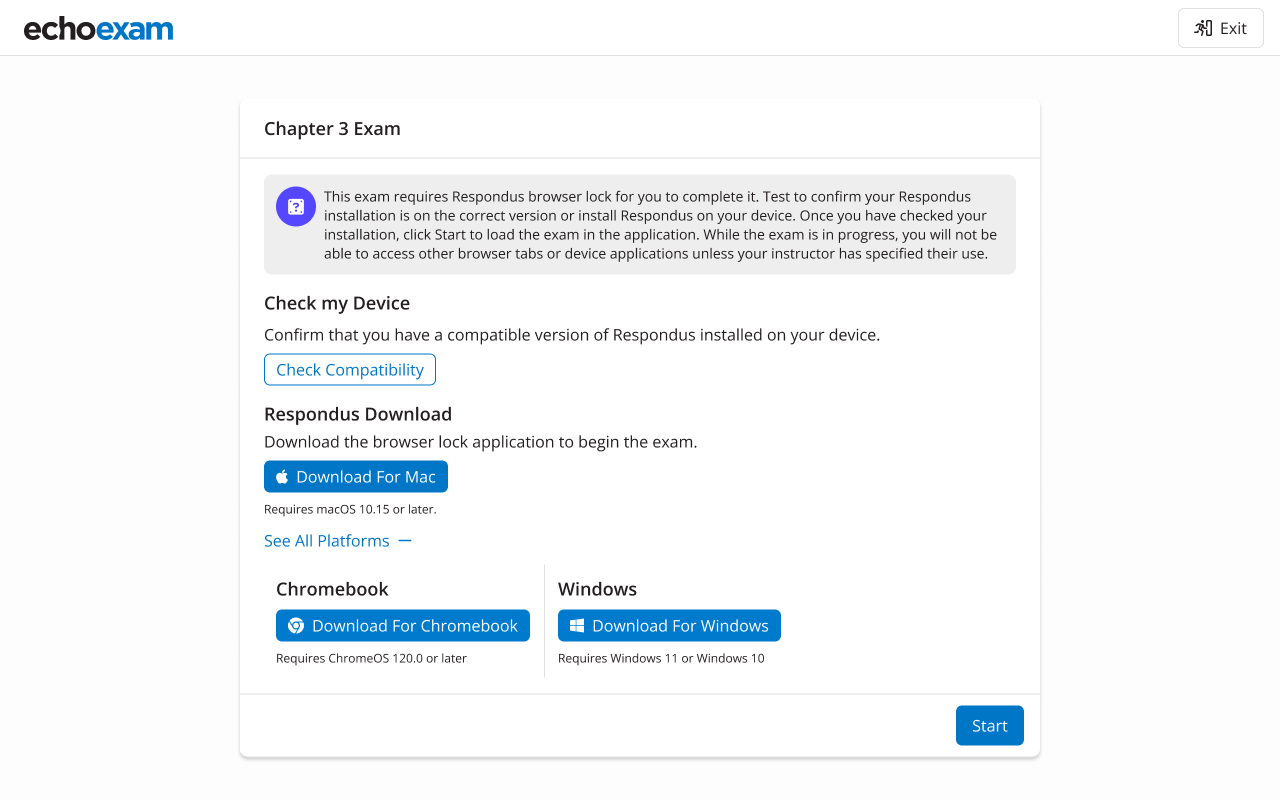The height and width of the screenshot is (800, 1280).
Task: Click 'Requires ChromeOS 120.0 or later' text
Action: coord(371,658)
